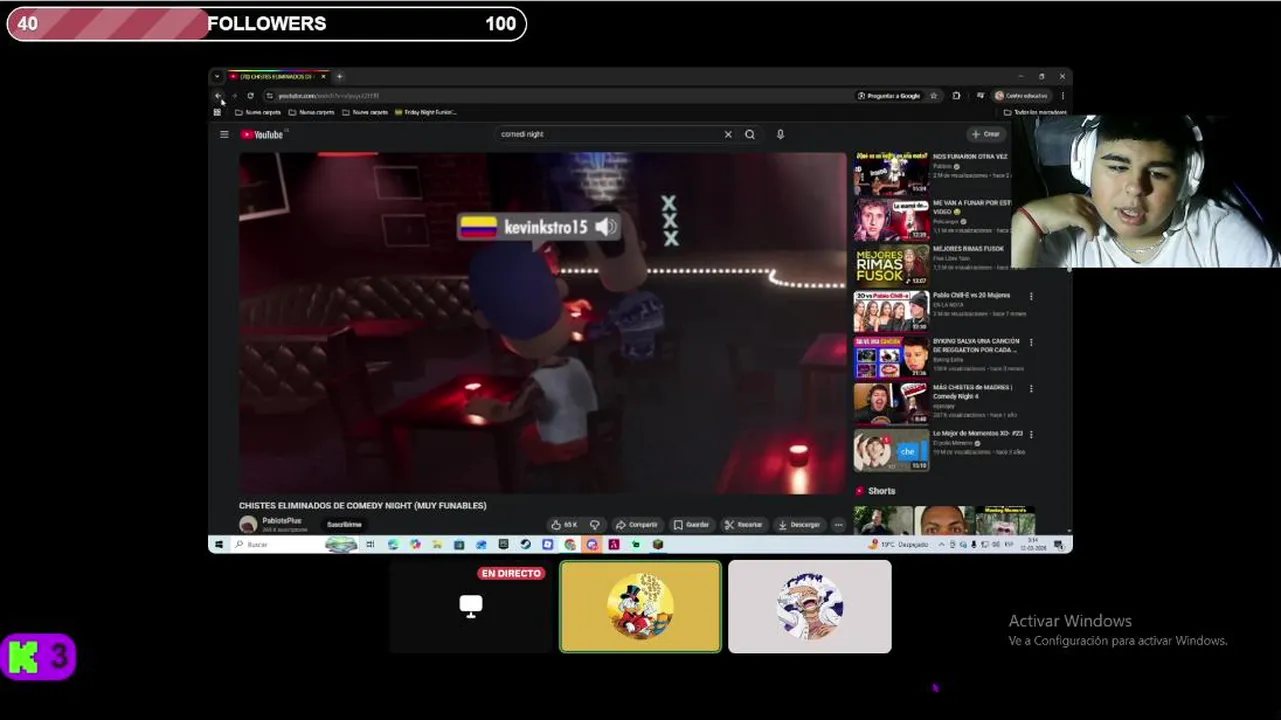Screen dimensions: 1281x720
Task: Like the video with thumbs up
Action: [x=564, y=524]
